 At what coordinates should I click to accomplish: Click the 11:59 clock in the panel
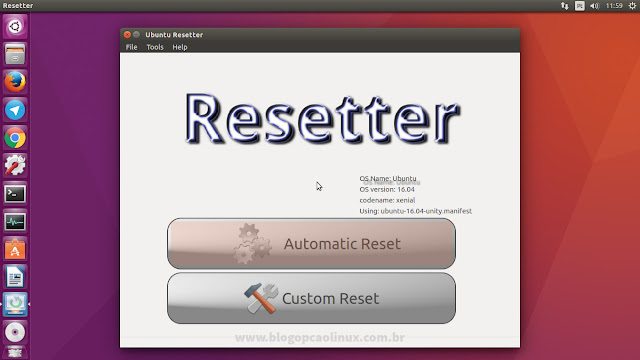pyautogui.click(x=614, y=6)
